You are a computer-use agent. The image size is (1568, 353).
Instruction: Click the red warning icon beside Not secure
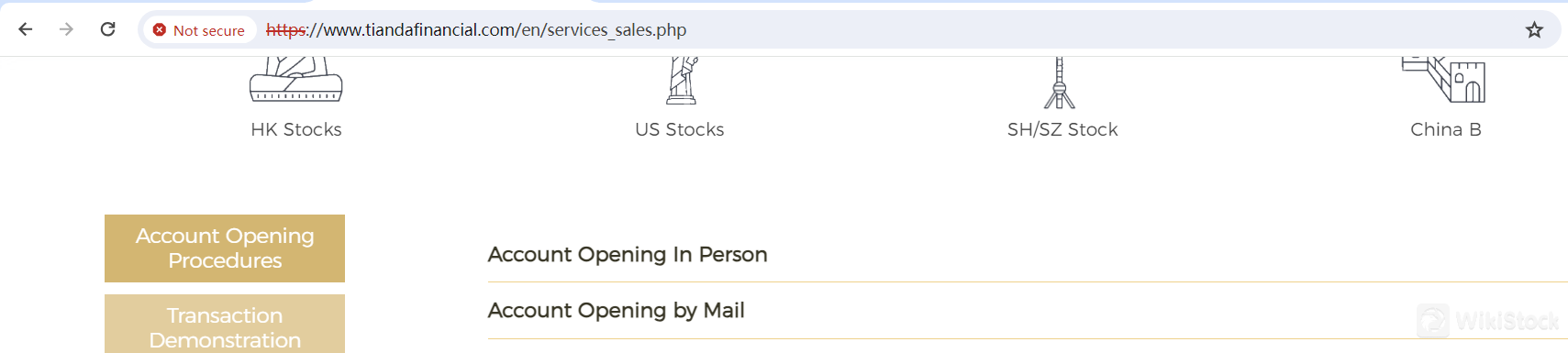coord(160,30)
